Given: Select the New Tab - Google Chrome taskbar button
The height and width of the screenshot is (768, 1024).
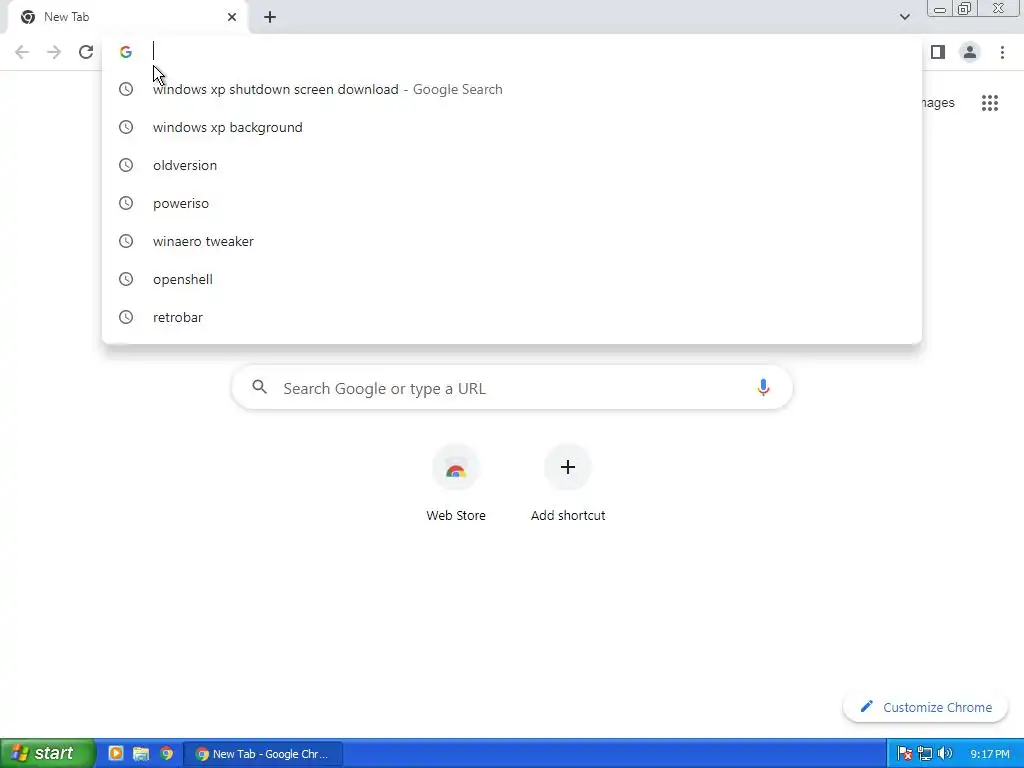Looking at the screenshot, I should click(x=263, y=754).
